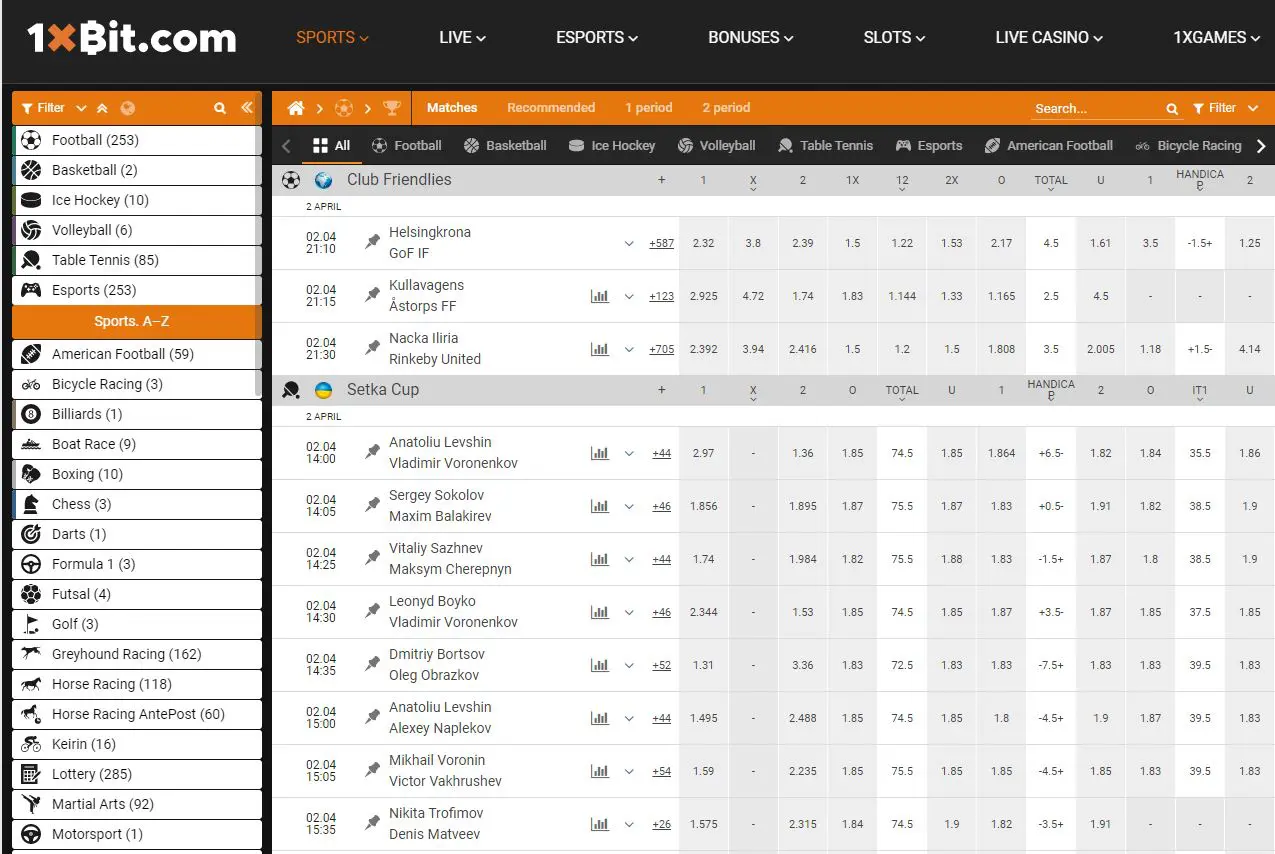The width and height of the screenshot is (1275, 854).
Task: Switch to the Matches tab
Action: coord(452,108)
